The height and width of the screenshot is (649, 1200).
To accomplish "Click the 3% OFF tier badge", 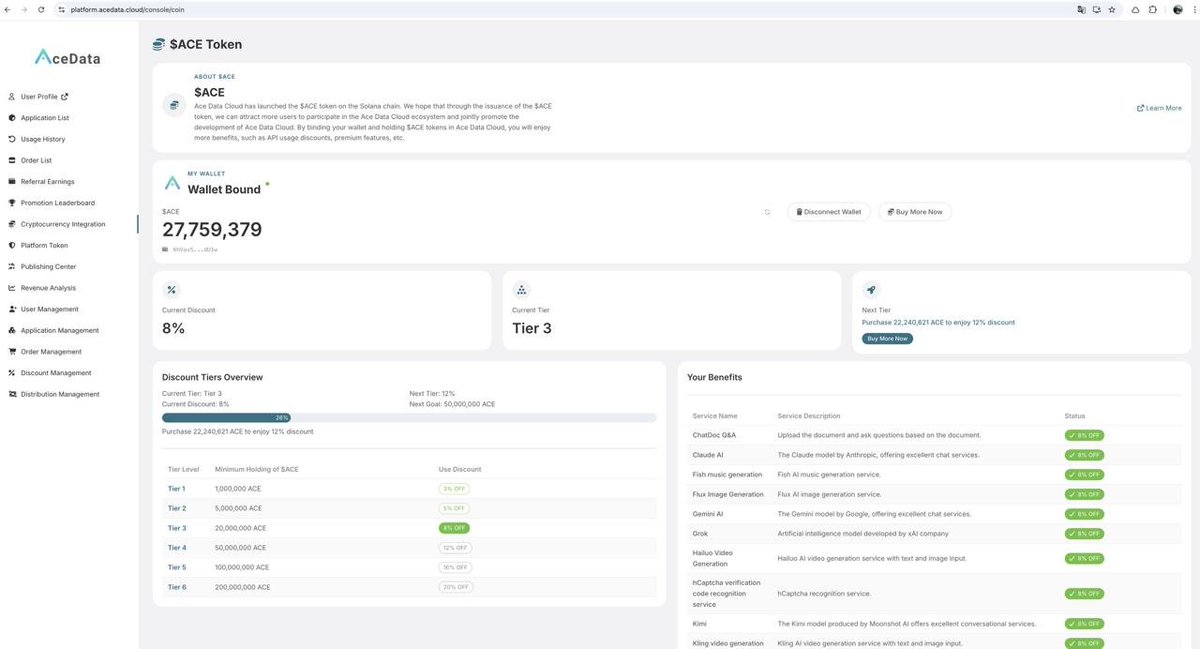I will pos(454,488).
